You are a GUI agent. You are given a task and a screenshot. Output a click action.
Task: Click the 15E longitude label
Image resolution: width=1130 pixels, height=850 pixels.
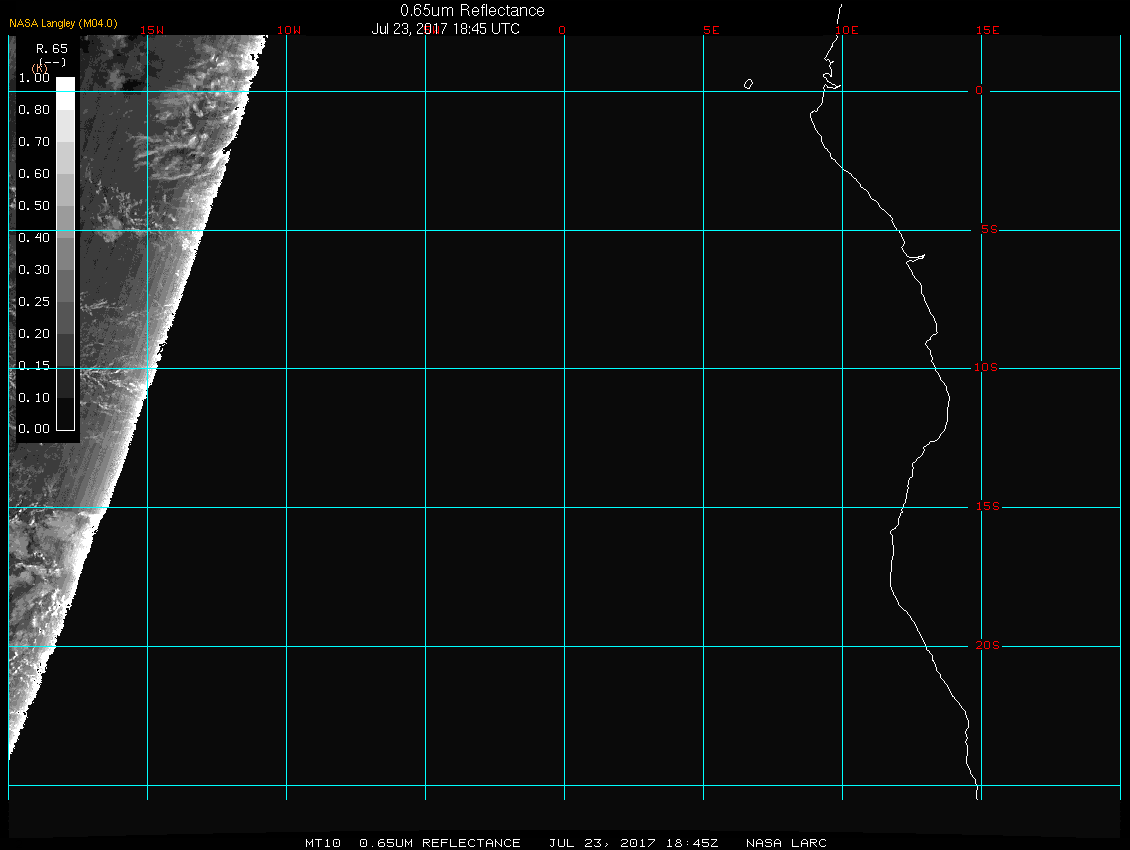point(988,30)
